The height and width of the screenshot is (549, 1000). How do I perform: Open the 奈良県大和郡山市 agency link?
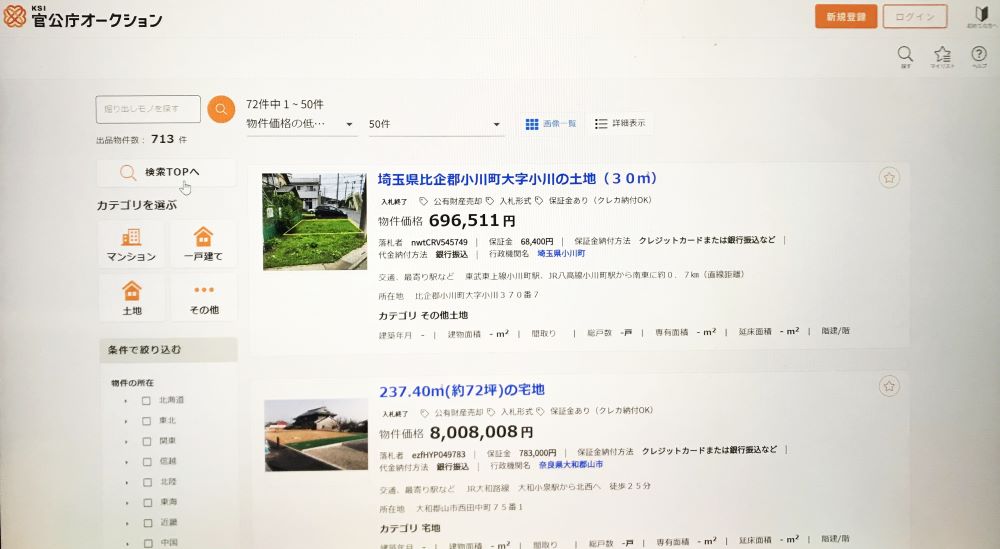tap(571, 465)
